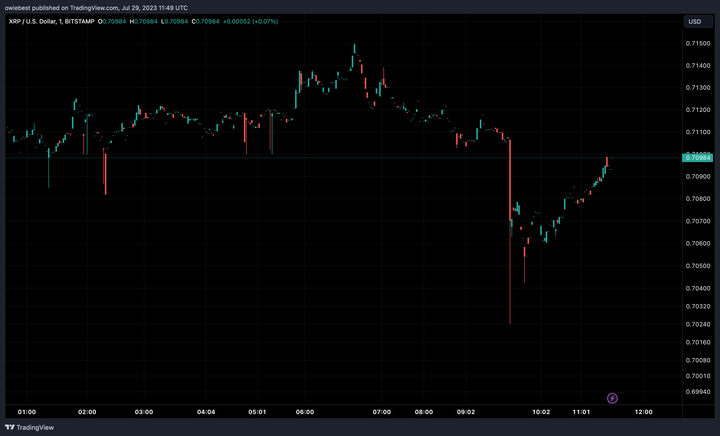
Task: Click the 02:00 time axis label
Action: coord(87,412)
